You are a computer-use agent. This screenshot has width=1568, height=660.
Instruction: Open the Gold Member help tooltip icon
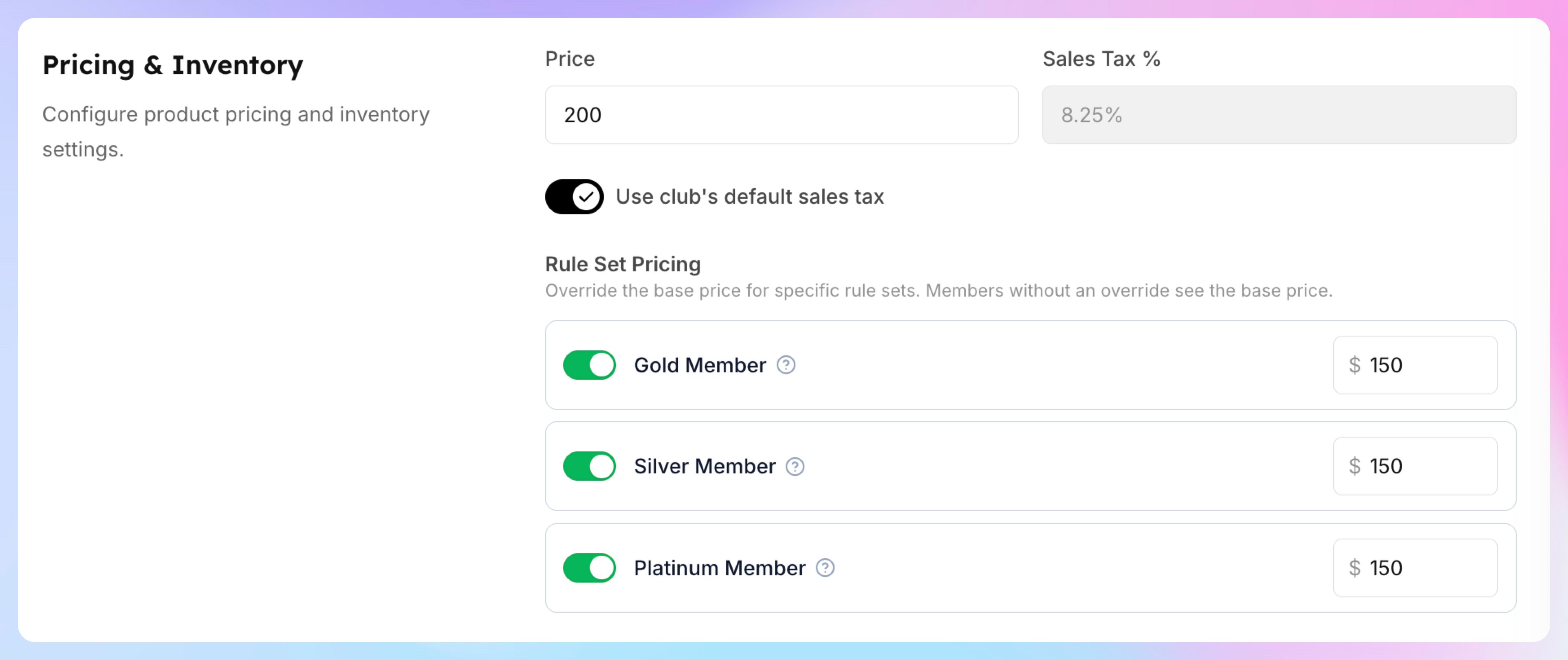[x=786, y=365]
